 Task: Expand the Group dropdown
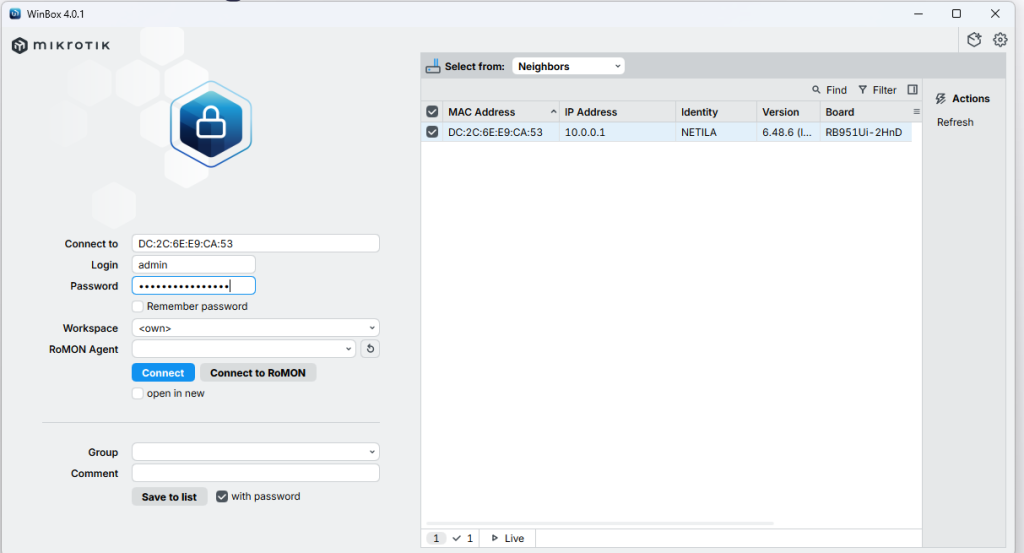coord(255,452)
